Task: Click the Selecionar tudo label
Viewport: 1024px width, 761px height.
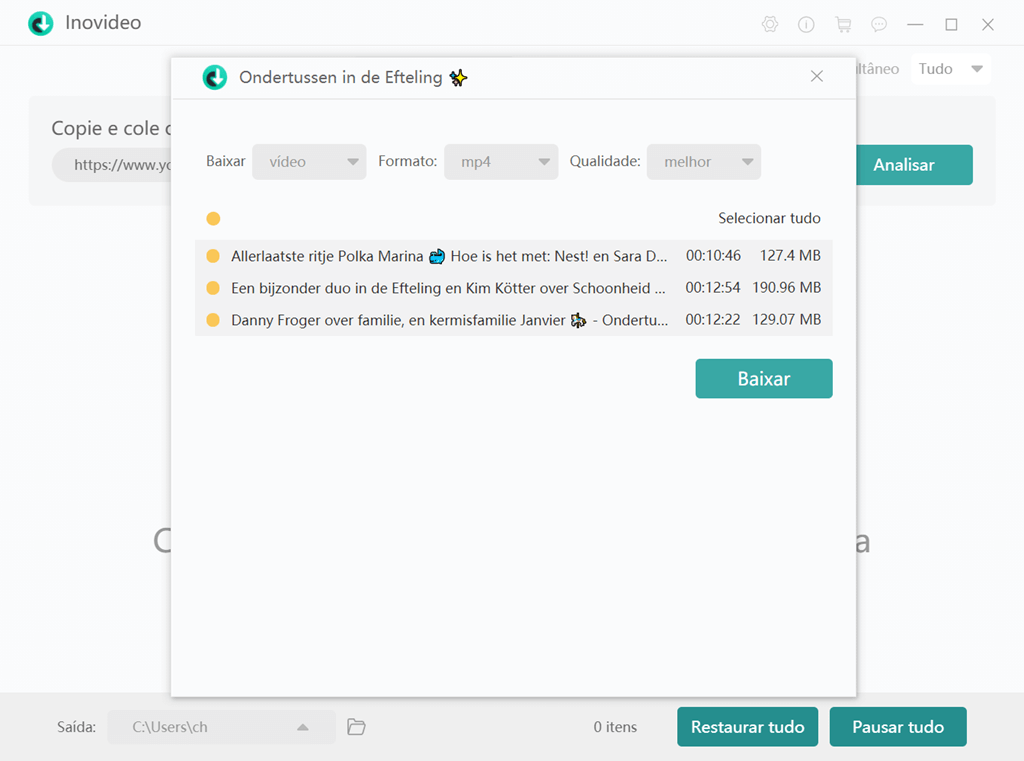Action: pyautogui.click(x=769, y=218)
